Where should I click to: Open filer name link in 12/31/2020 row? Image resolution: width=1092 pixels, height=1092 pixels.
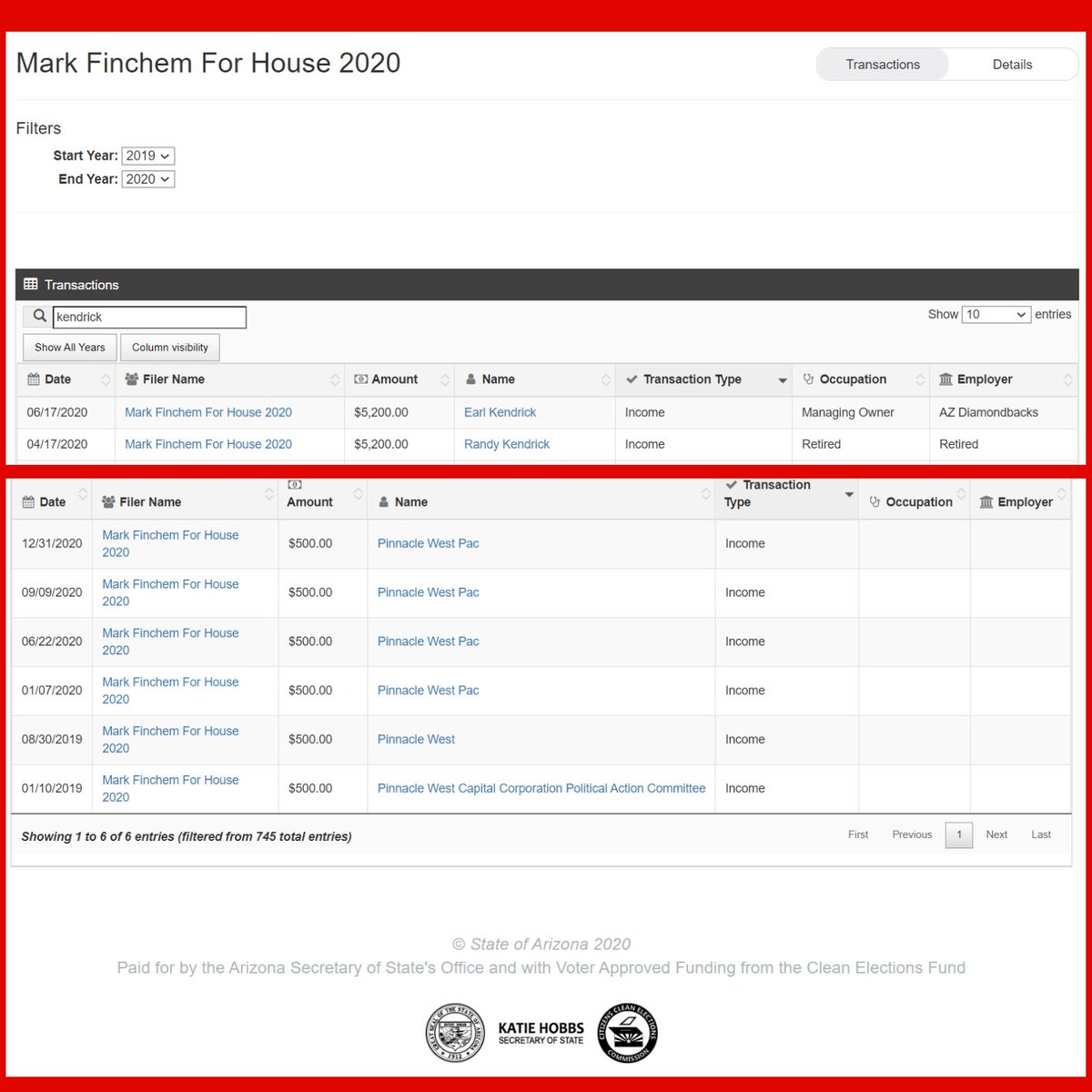(170, 543)
